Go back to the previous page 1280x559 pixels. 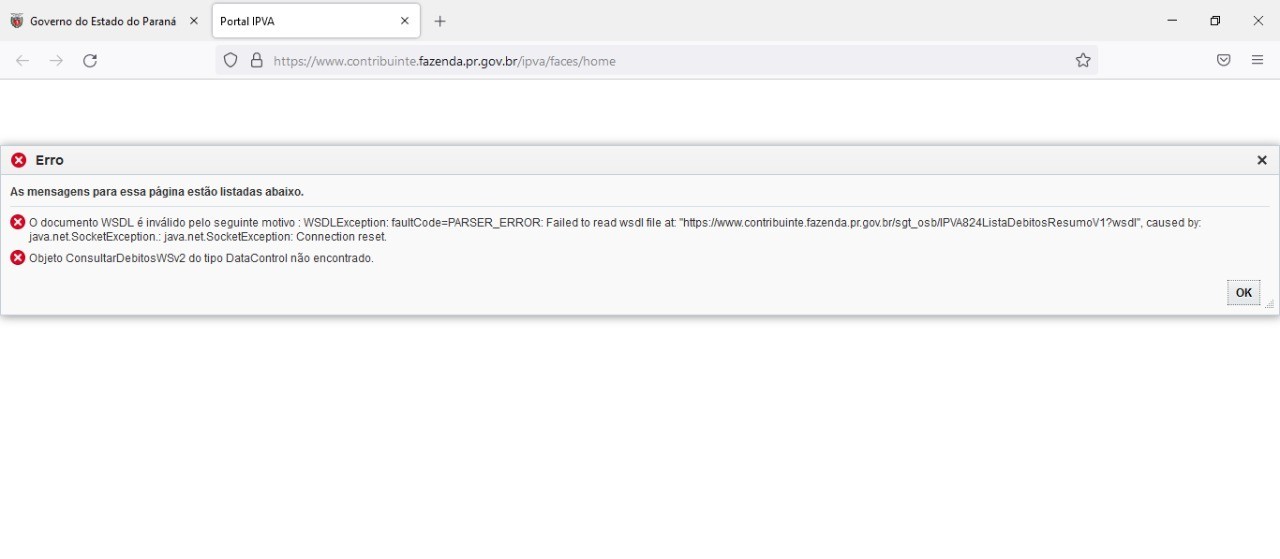22,61
